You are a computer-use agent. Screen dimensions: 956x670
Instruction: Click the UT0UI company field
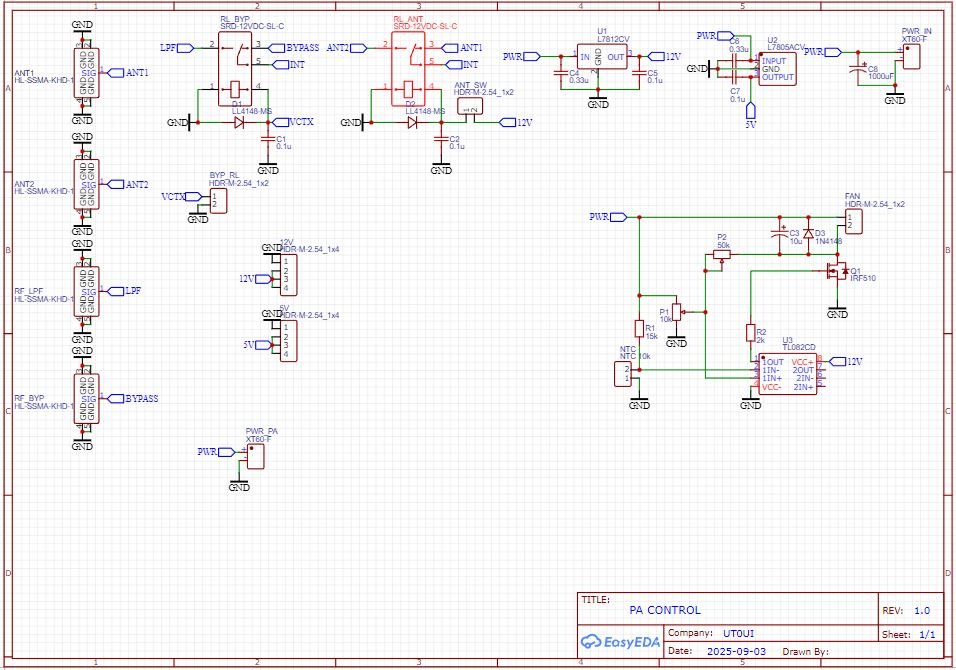[x=741, y=633]
